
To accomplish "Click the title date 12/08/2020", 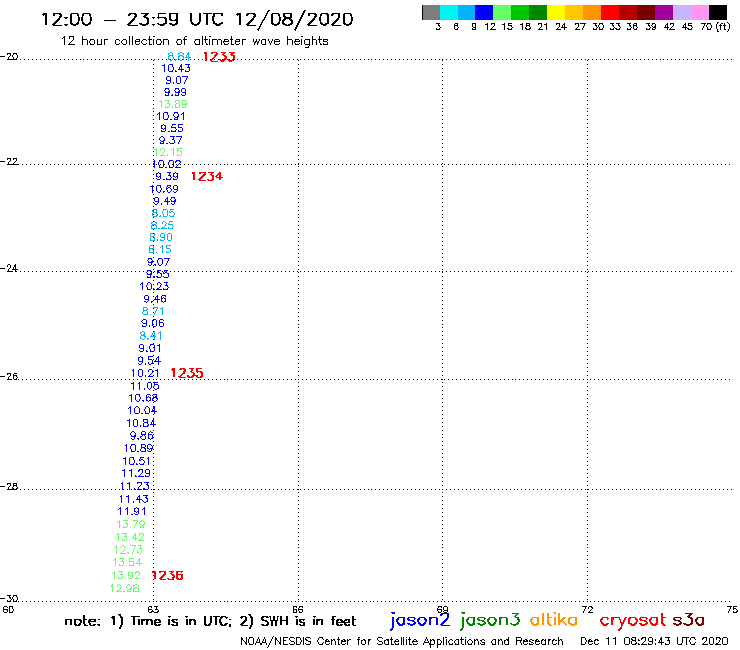I will [294, 19].
